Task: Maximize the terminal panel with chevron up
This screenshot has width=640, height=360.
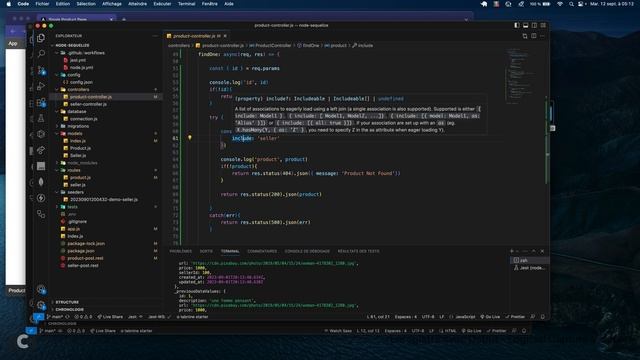Action: pos(533,251)
